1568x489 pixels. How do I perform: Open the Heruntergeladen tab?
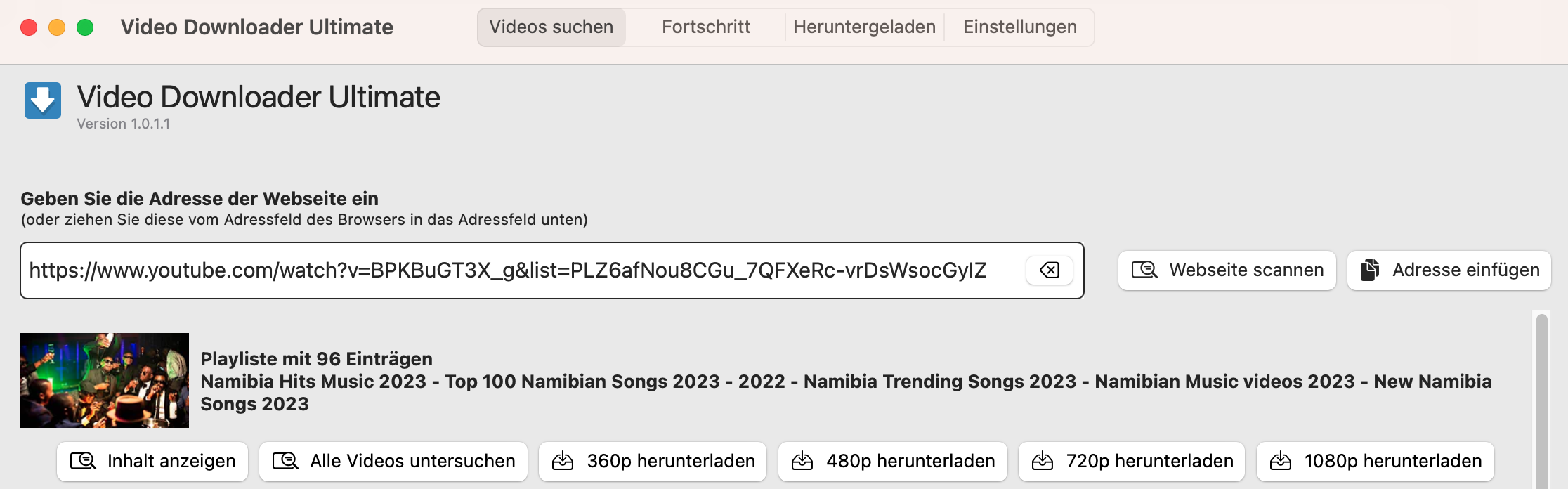[864, 27]
